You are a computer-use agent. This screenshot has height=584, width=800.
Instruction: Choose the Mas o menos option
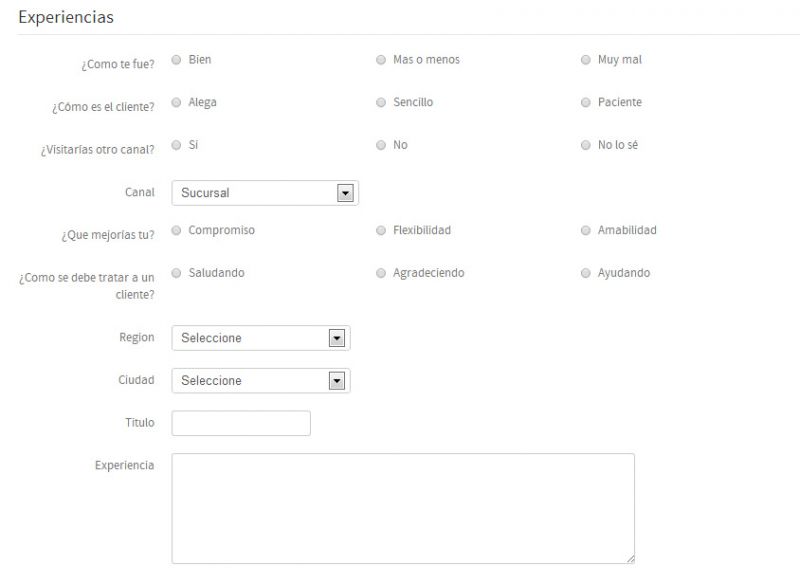click(x=381, y=60)
